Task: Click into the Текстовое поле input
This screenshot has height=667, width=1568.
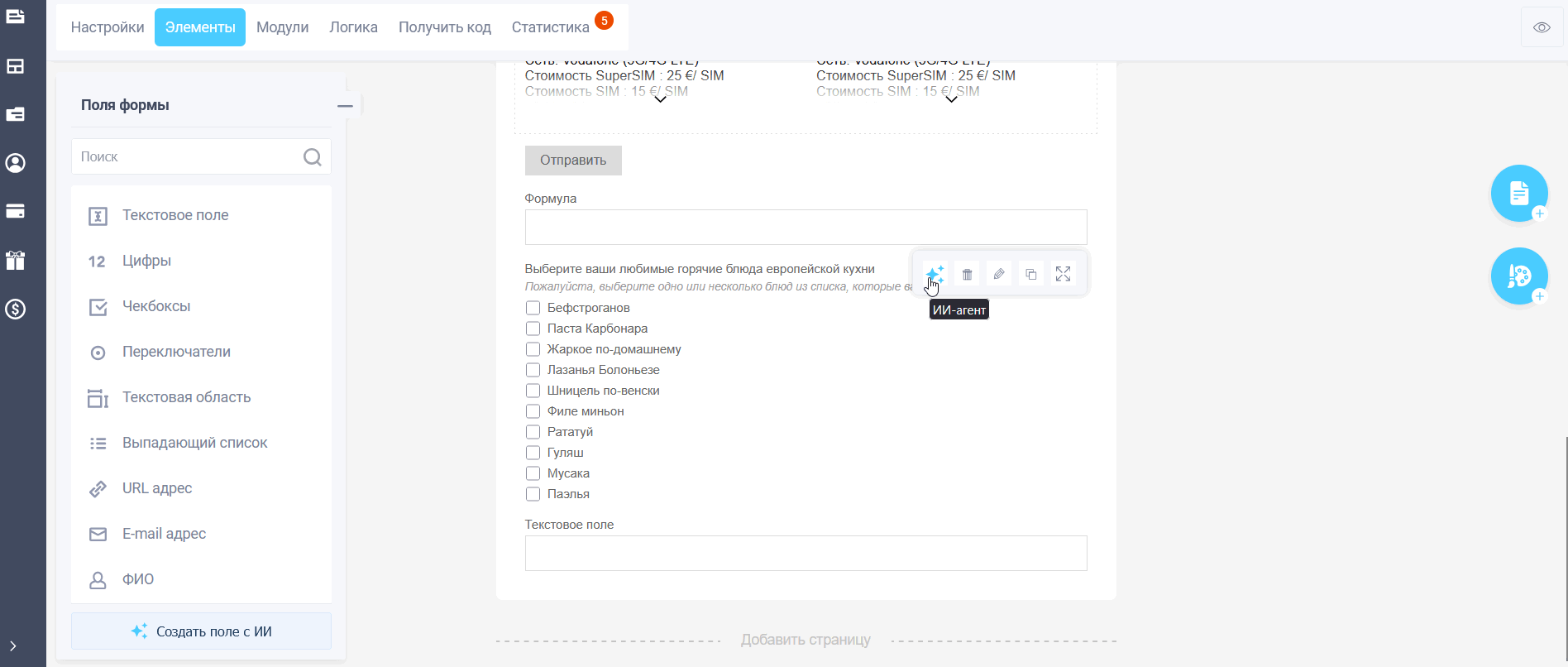Action: pyautogui.click(x=806, y=553)
